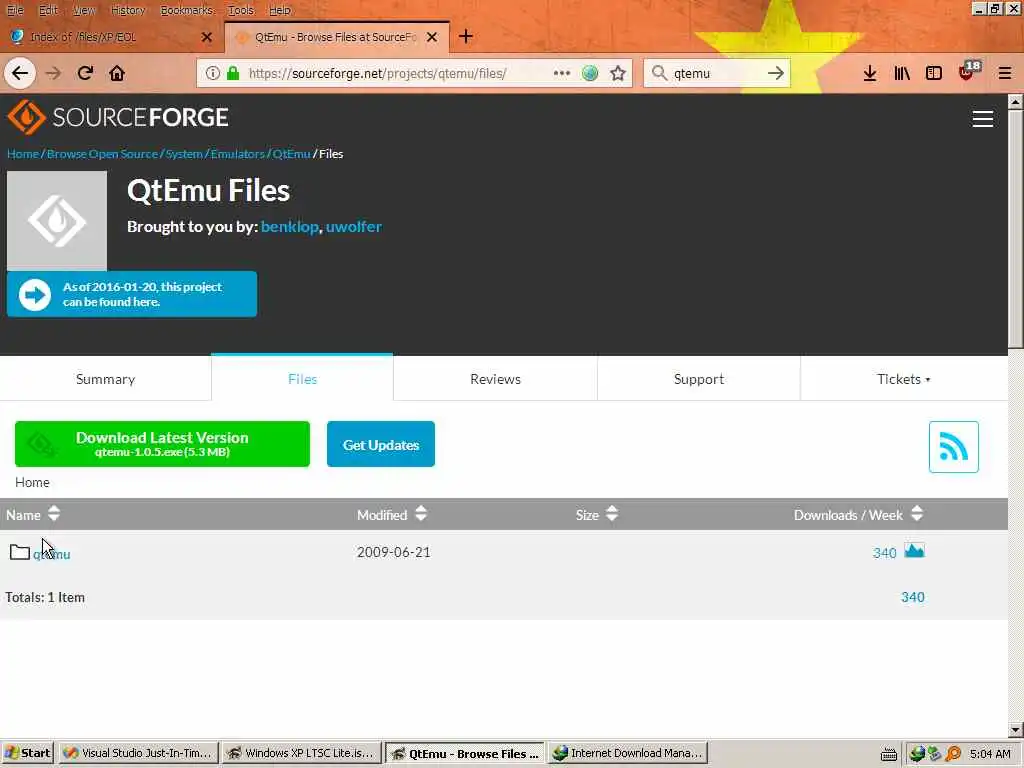This screenshot has width=1024, height=768.
Task: Click the green globe icon in address bar
Action: click(x=590, y=73)
